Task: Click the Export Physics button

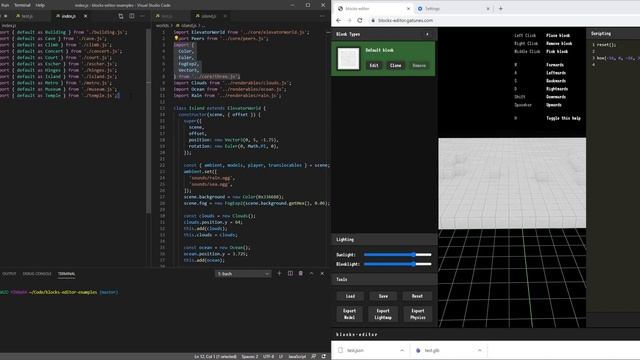Action: click(x=418, y=314)
